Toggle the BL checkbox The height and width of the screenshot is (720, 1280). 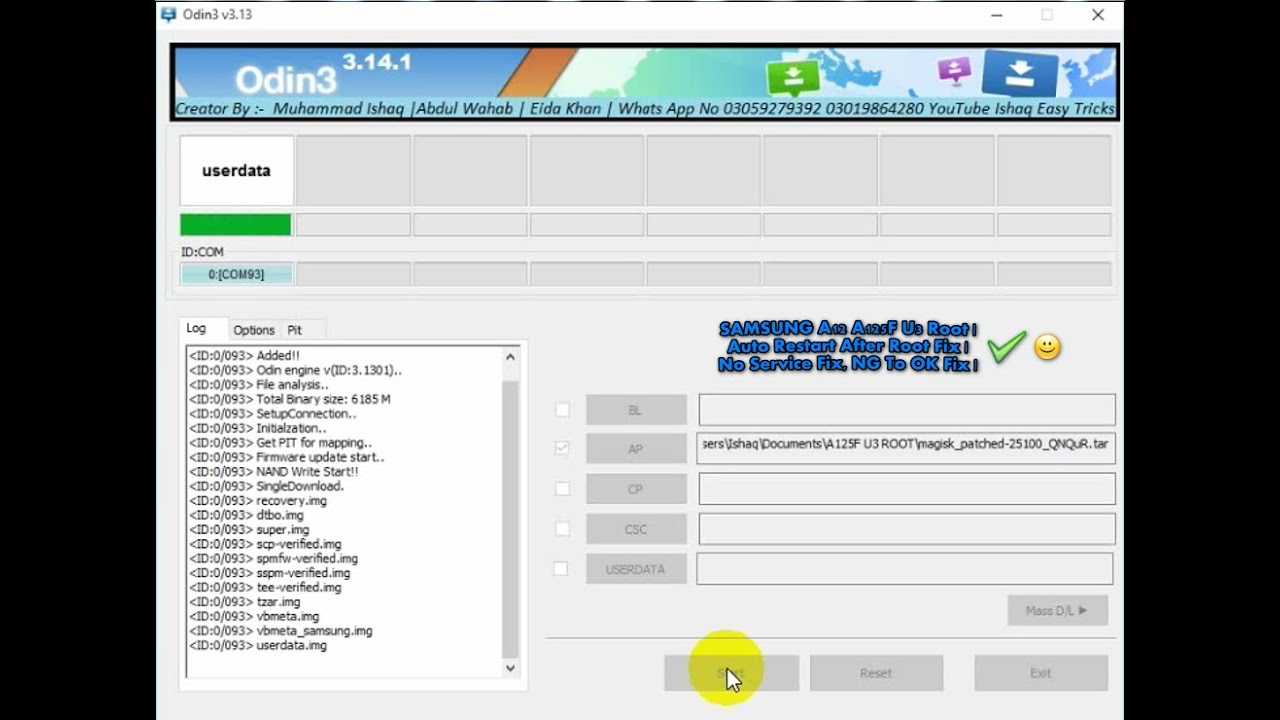pos(562,410)
